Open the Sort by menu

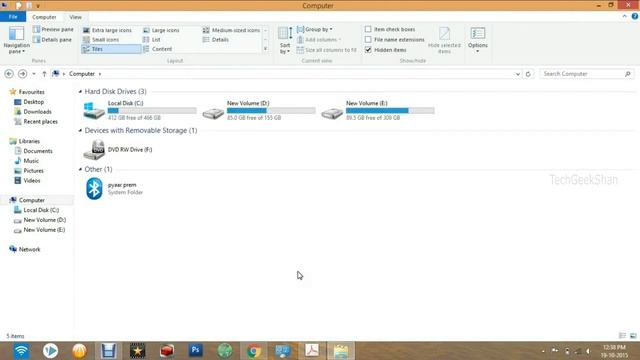(x=285, y=40)
